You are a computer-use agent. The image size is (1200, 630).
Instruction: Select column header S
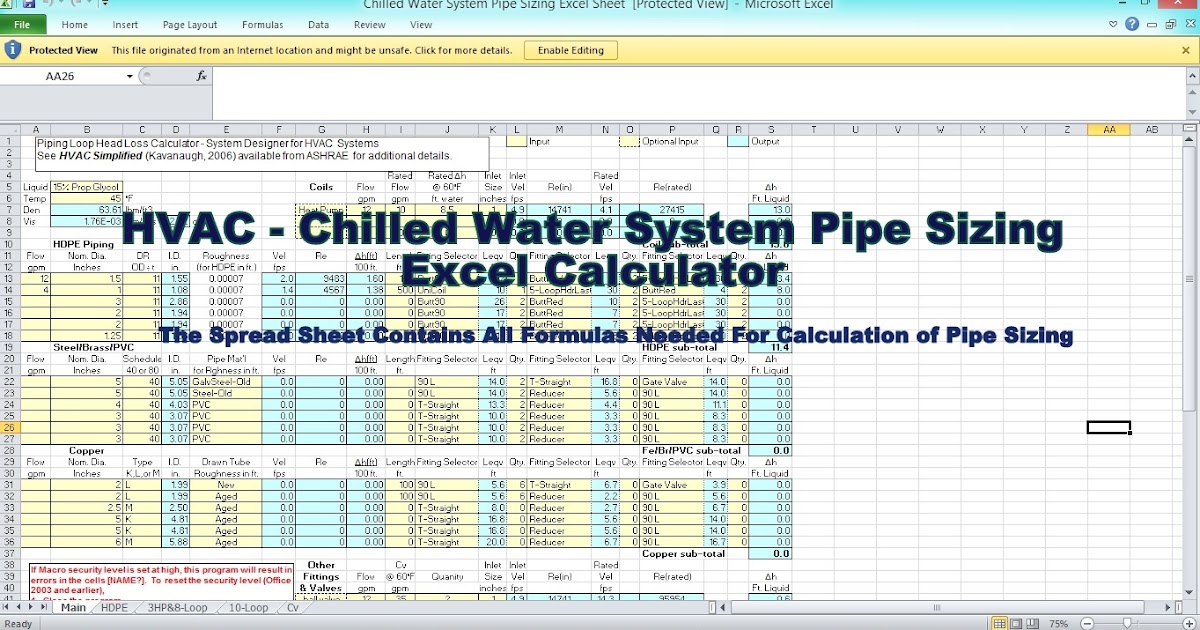pos(770,130)
